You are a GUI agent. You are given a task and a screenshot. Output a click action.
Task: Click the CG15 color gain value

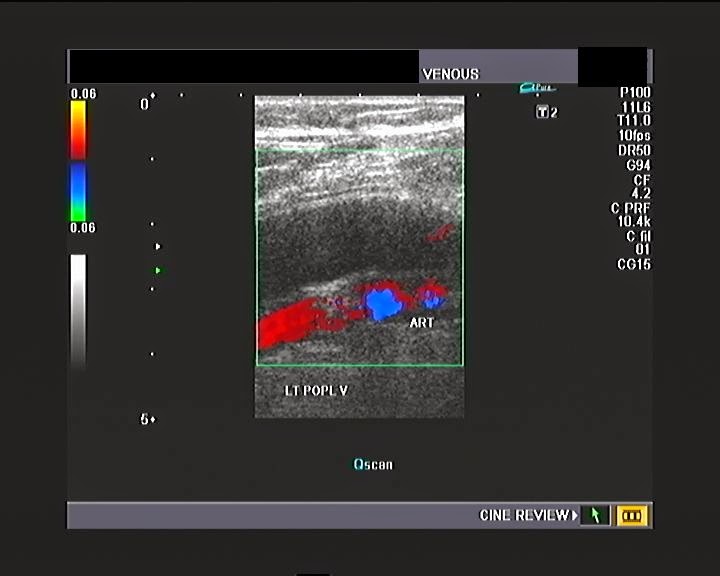pos(634,264)
